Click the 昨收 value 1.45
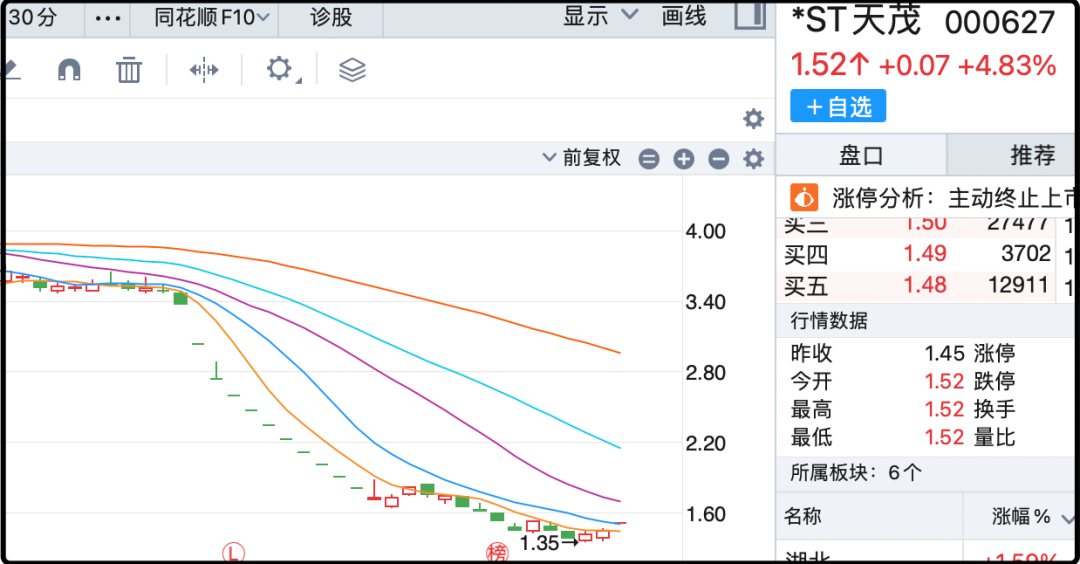The width and height of the screenshot is (1080, 564). coord(944,353)
